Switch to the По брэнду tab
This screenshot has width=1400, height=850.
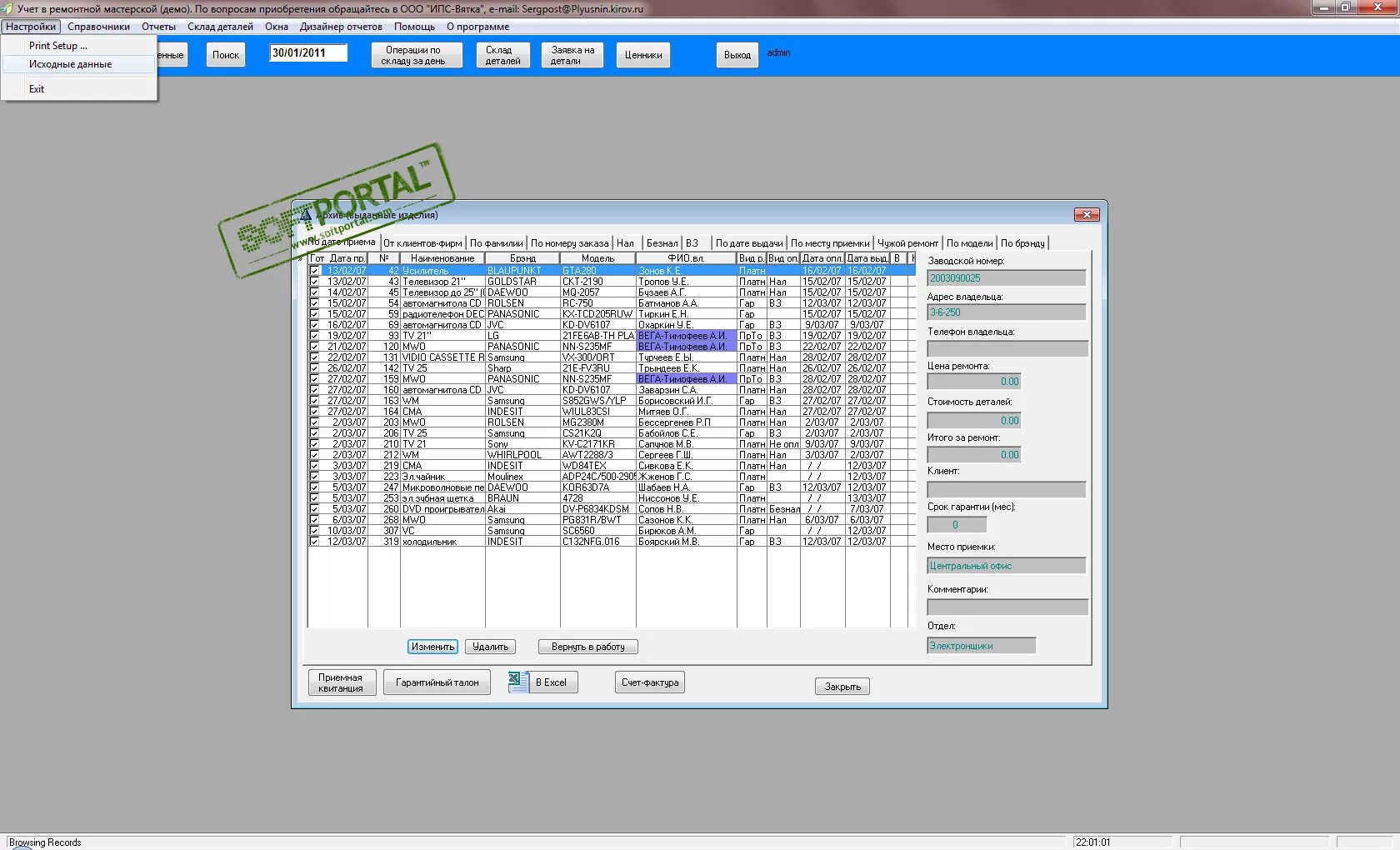(x=1022, y=243)
